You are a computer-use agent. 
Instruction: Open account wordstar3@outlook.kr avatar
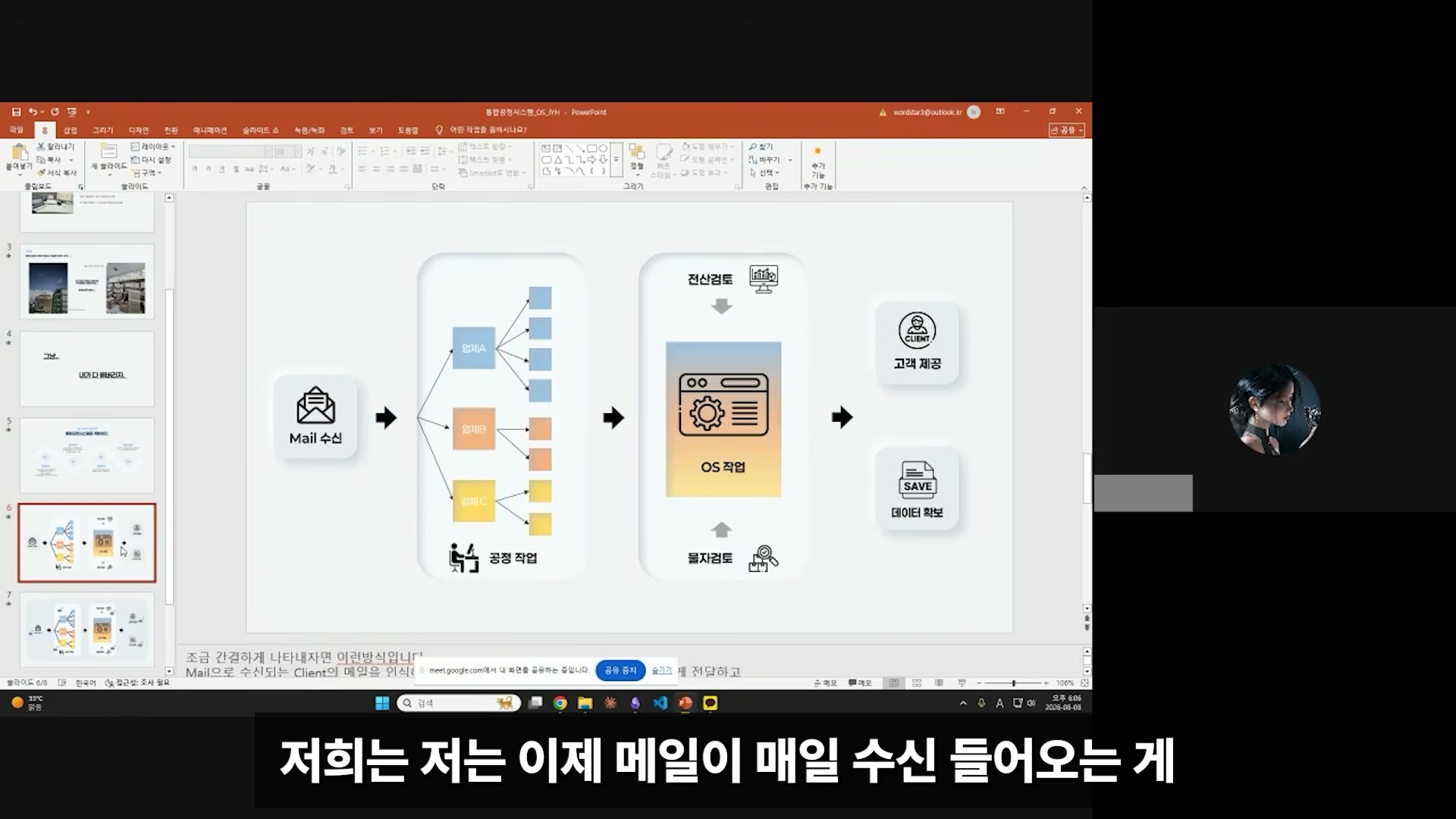coord(974,112)
